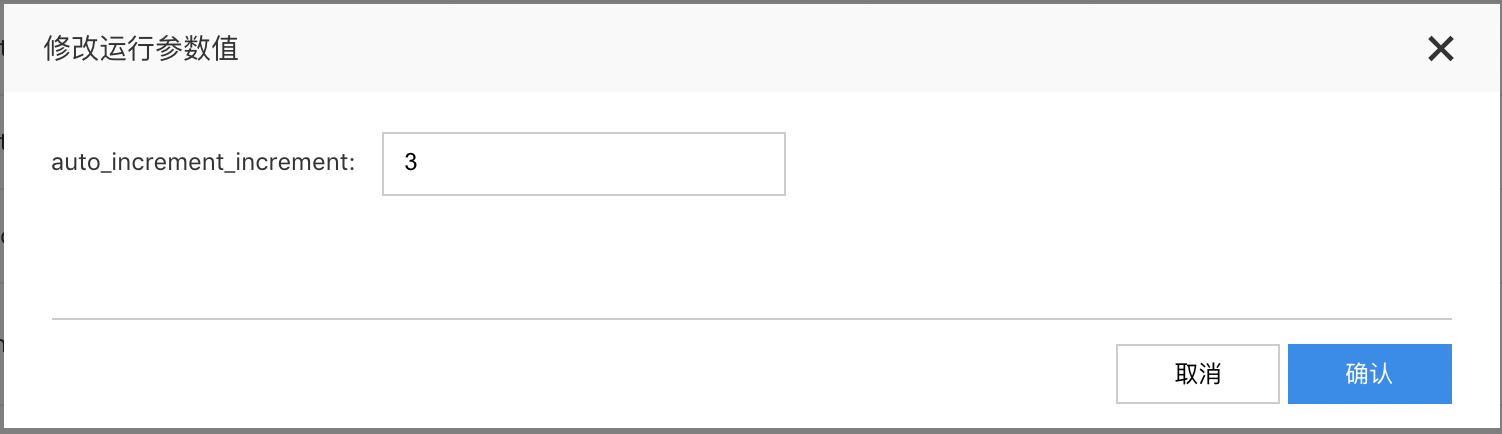Focus the auto_increment_increment input field
Viewport: 1502px width, 434px height.
coord(584,164)
